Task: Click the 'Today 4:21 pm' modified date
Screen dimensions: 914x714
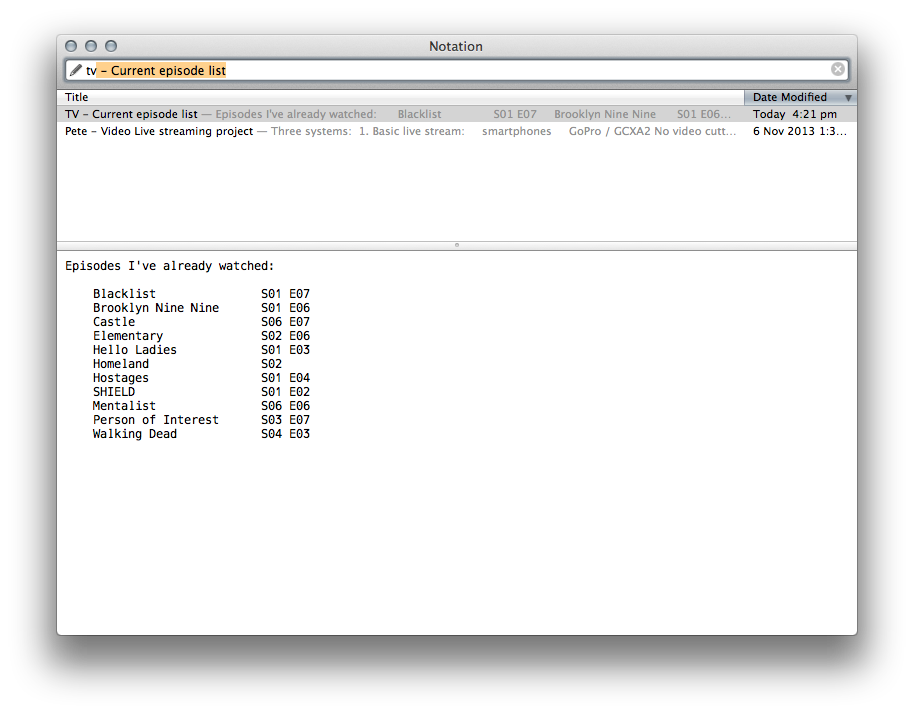Action: 795,114
